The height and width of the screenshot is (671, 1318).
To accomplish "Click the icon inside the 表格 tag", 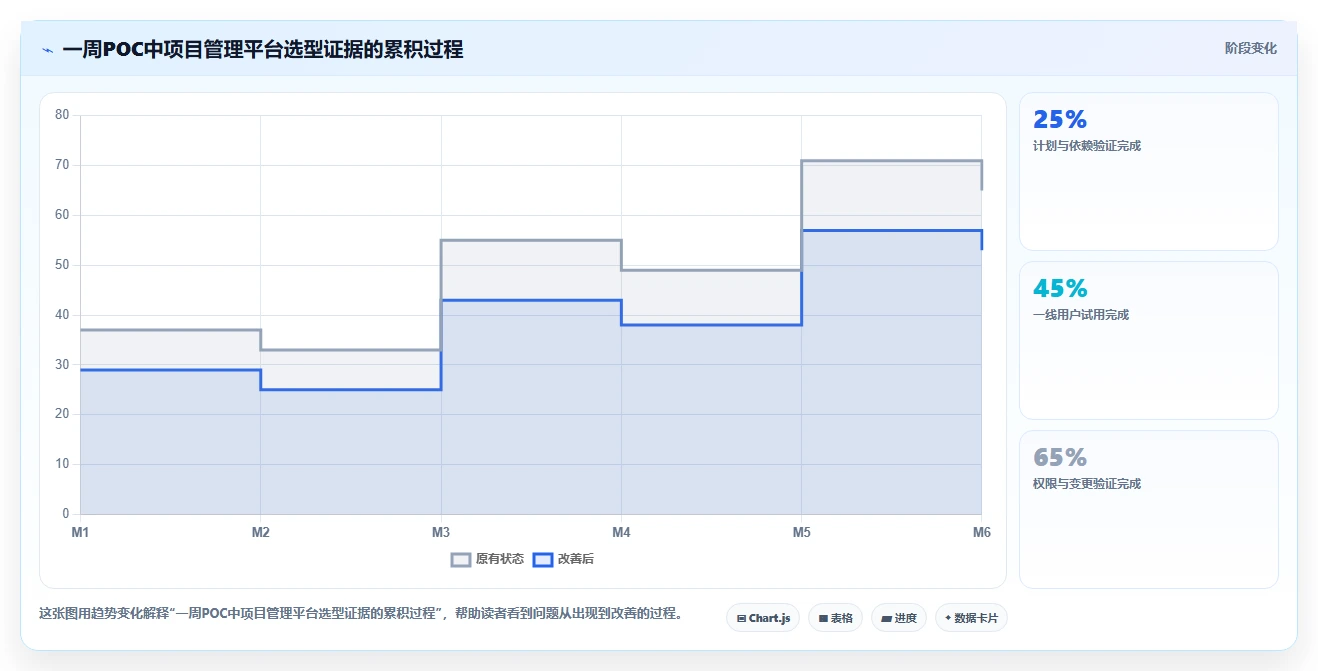I will pos(823,619).
